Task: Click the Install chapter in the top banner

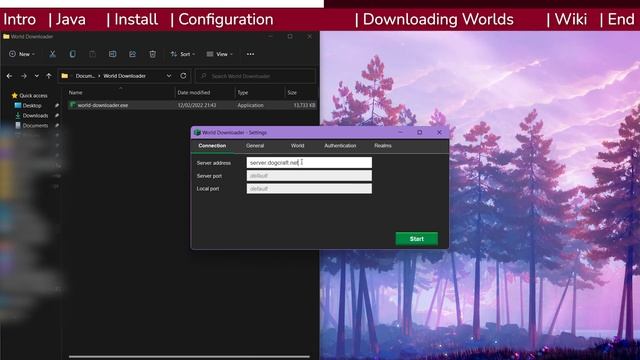Action: (136, 19)
